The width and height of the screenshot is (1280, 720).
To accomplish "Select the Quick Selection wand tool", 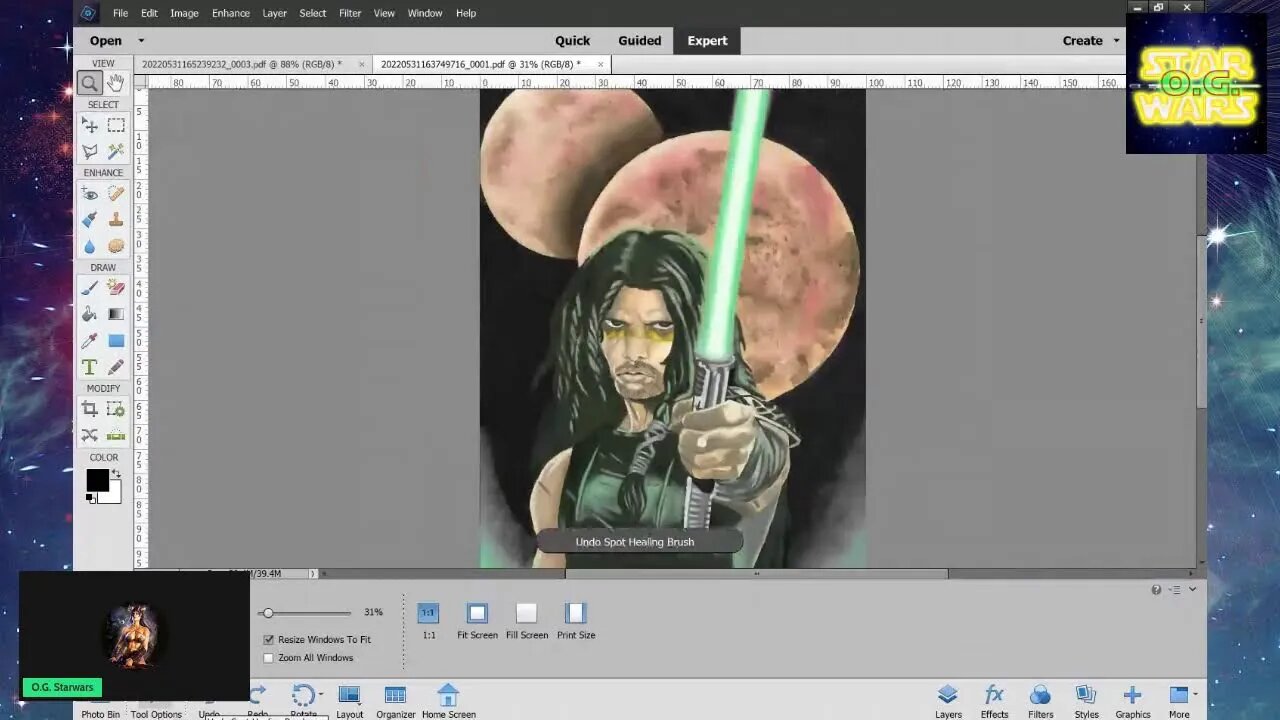I will click(116, 151).
